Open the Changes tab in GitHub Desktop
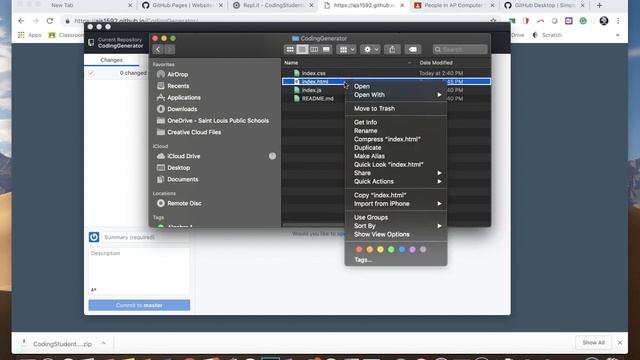 111,60
